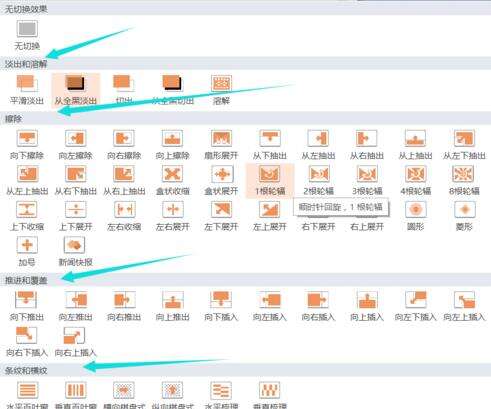Viewport: 491px width, 409px height.
Task: Apply the 向上擦除 wipe up effect
Action: pyautogui.click(x=173, y=145)
